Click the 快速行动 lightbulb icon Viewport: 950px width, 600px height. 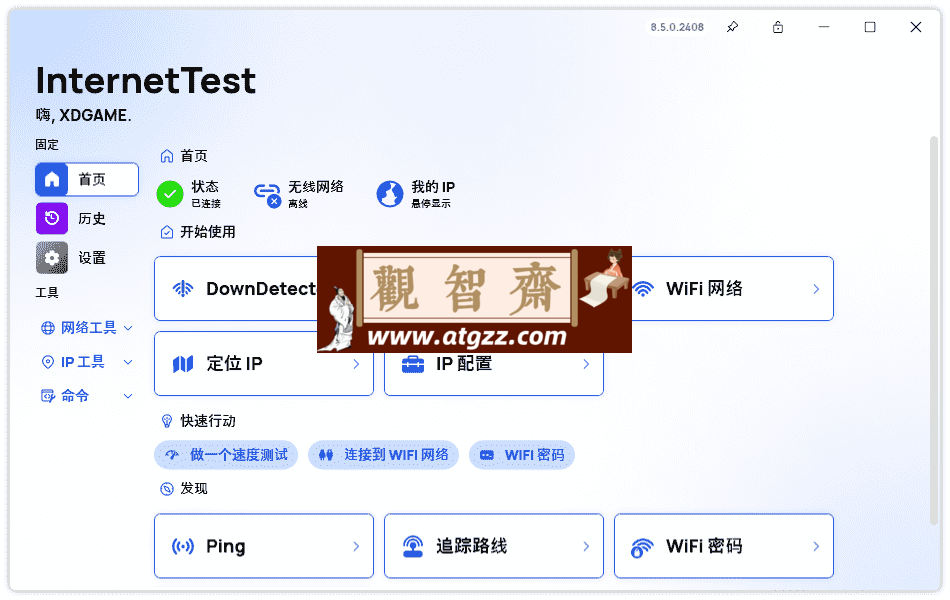(167, 421)
